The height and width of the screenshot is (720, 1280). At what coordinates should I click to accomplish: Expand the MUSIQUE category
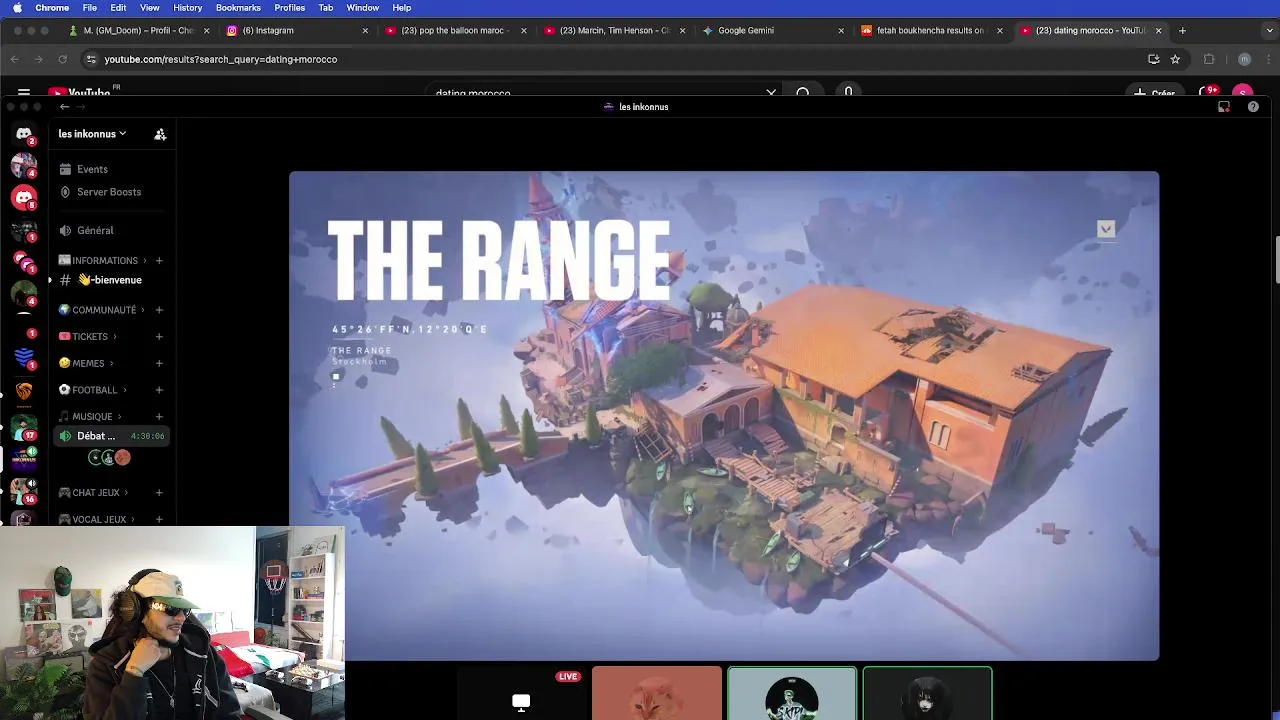89,416
